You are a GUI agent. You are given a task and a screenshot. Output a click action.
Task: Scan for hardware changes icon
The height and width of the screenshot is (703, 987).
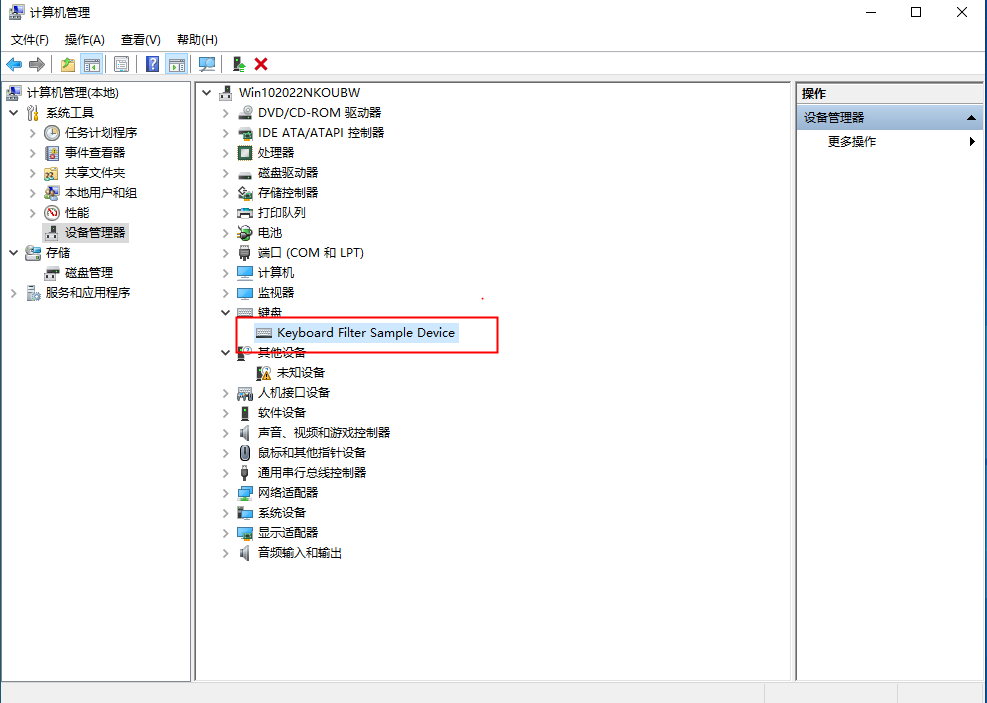[x=207, y=64]
